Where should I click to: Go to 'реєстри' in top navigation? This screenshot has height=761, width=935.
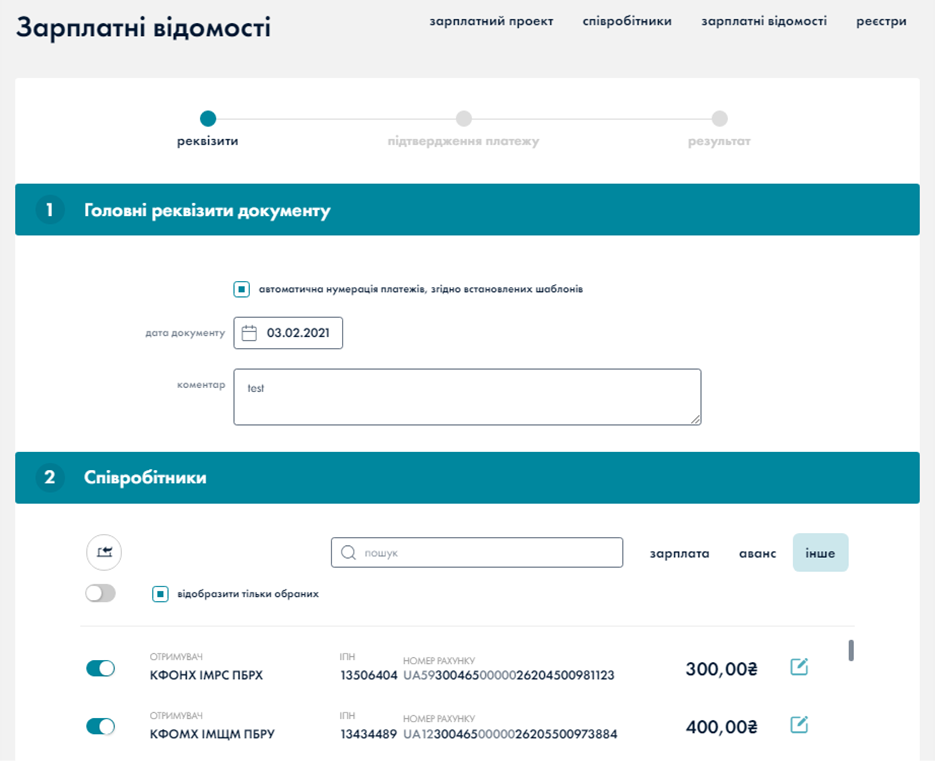pyautogui.click(x=881, y=21)
